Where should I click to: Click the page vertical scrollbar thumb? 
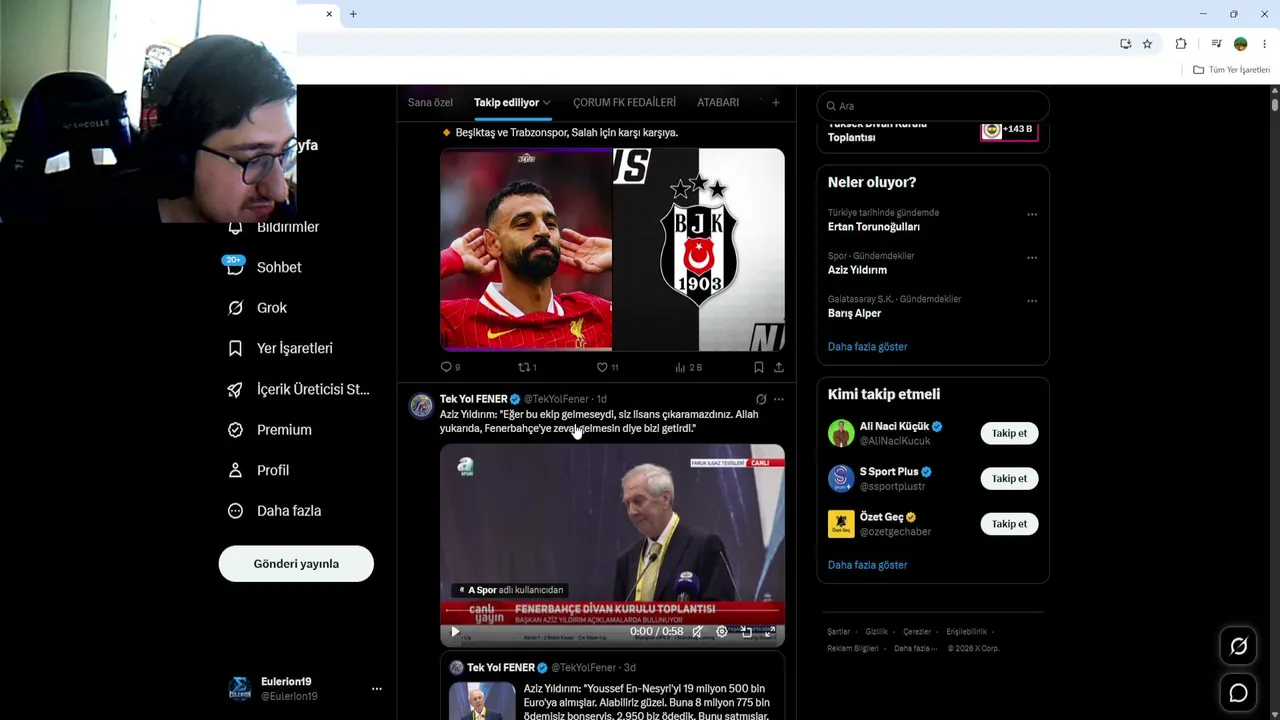1275,105
